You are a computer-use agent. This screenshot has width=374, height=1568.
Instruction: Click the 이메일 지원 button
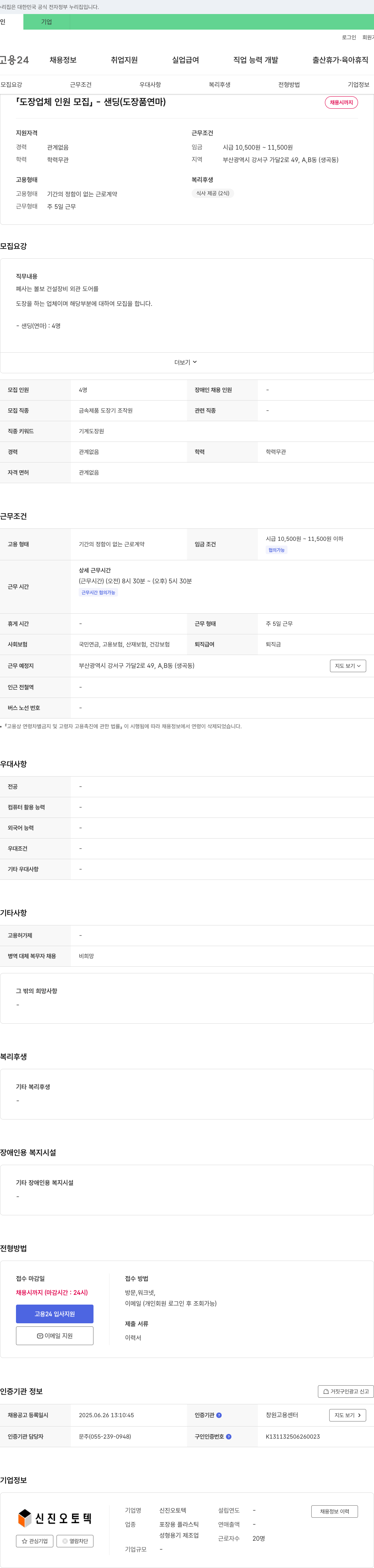coord(55,1335)
